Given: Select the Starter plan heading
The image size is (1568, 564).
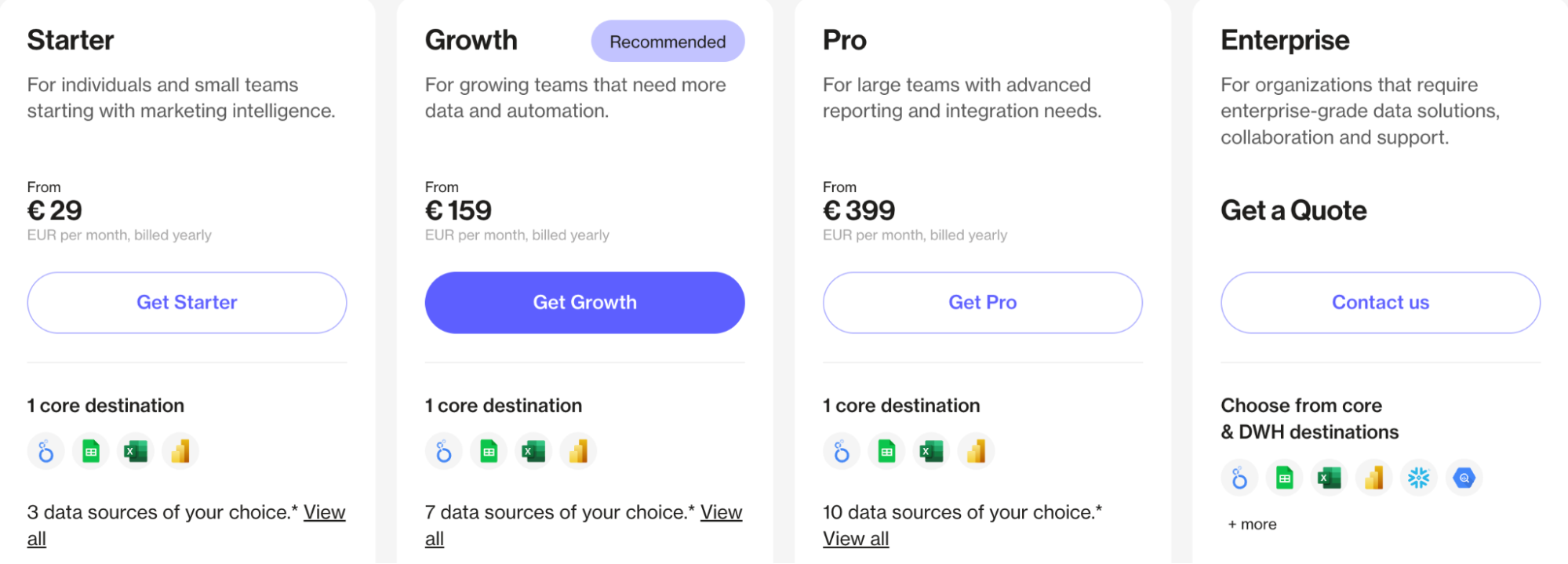Looking at the screenshot, I should [x=71, y=39].
